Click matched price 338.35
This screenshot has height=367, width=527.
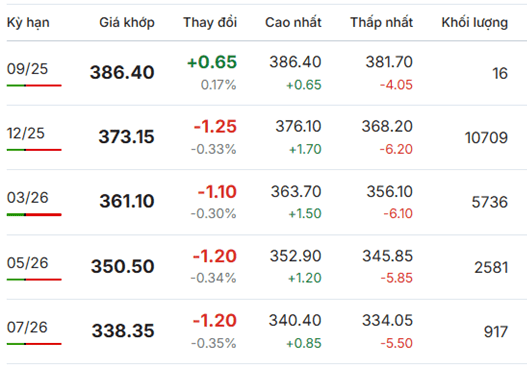coord(123,331)
